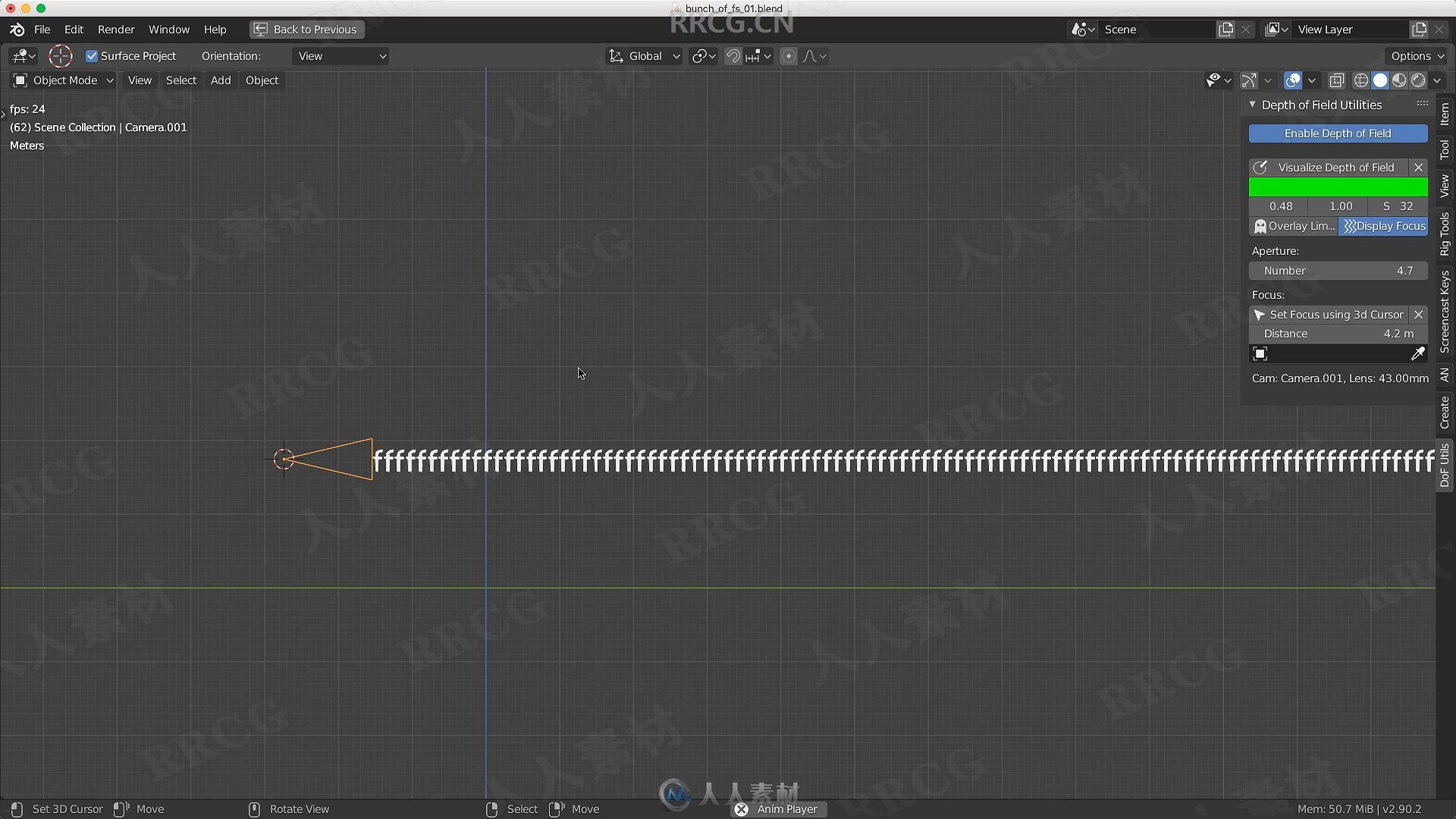This screenshot has height=819, width=1456.
Task: Toggle the Overlay Limits button
Action: click(1294, 226)
